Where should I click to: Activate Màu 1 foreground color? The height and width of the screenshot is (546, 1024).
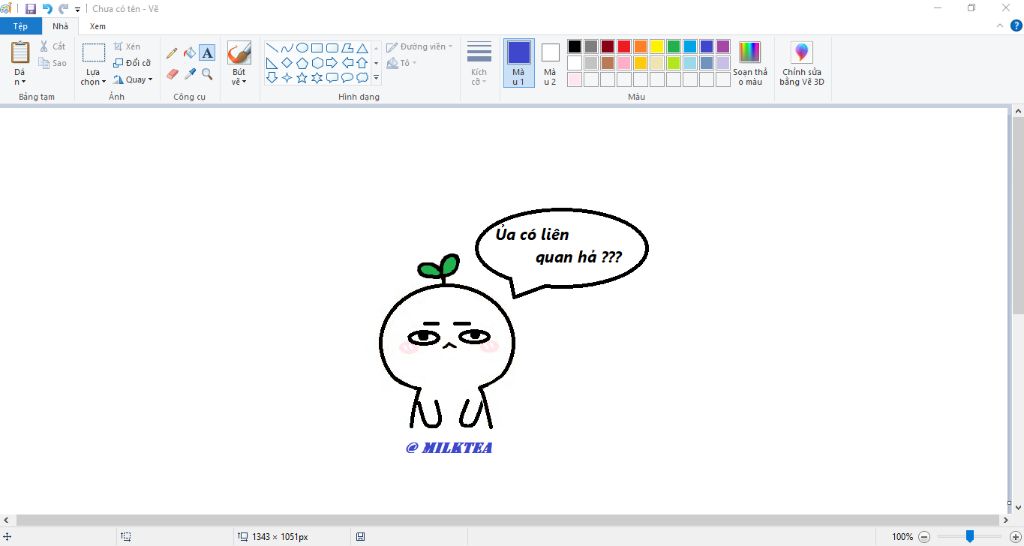click(519, 63)
